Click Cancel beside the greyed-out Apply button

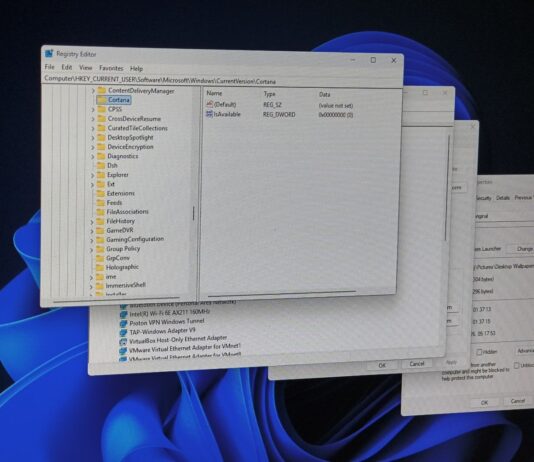tap(417, 364)
